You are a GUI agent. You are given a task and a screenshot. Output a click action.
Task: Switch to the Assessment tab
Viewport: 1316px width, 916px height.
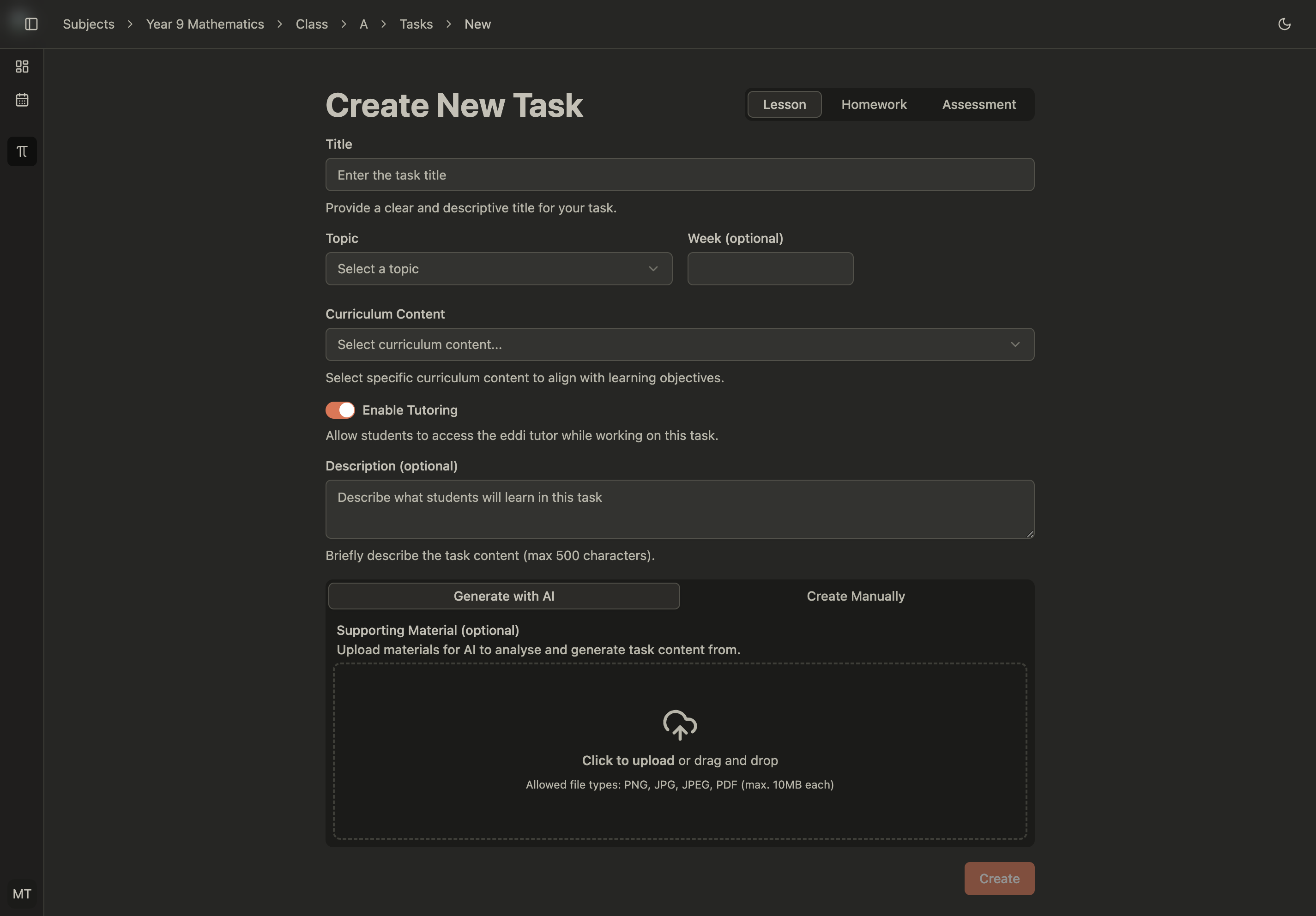[x=978, y=104]
